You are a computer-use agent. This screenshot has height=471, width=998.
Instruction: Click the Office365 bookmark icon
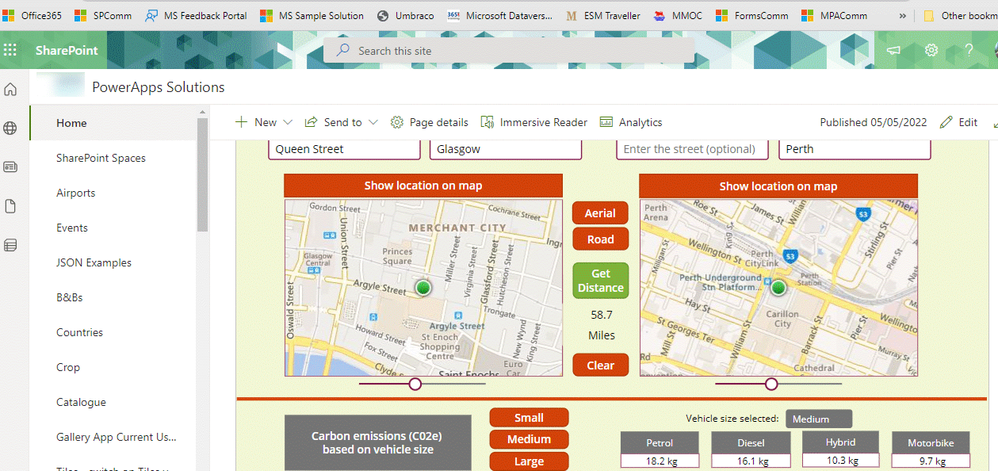pyautogui.click(x=8, y=15)
